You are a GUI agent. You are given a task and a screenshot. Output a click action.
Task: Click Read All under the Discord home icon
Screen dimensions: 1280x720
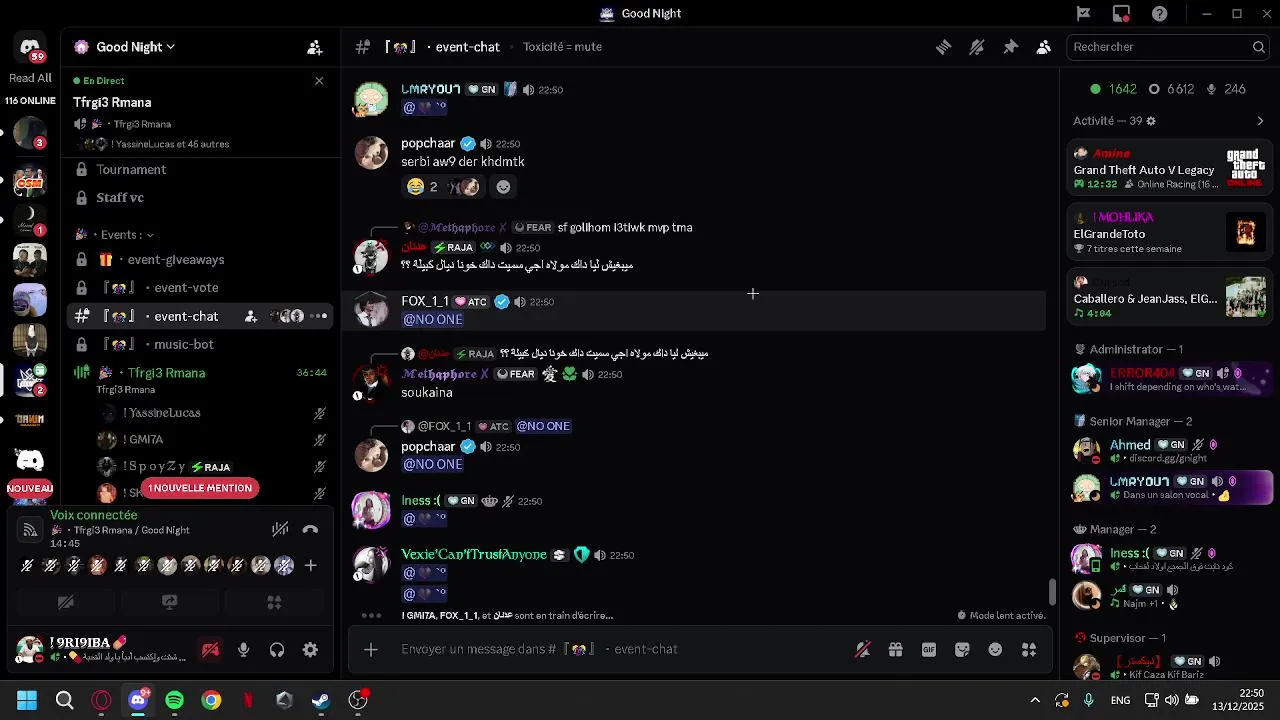30,78
